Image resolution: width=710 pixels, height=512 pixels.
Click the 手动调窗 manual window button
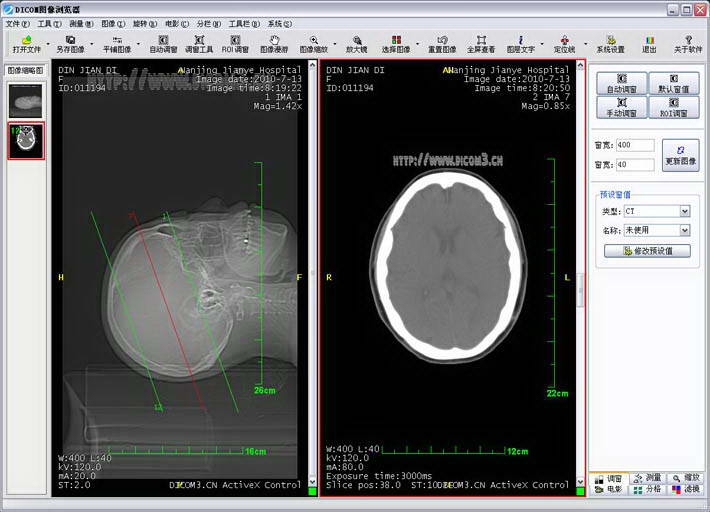click(x=621, y=107)
